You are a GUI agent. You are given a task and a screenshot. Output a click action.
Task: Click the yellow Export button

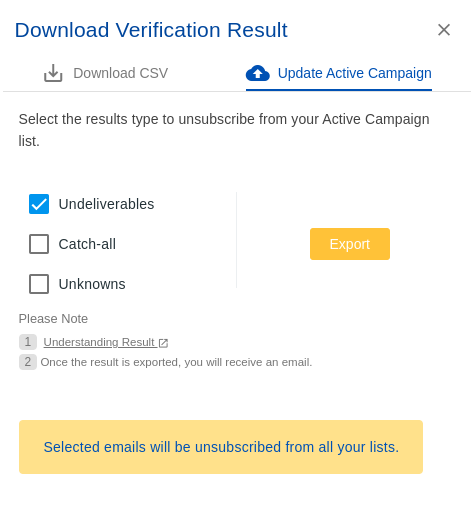pos(350,244)
